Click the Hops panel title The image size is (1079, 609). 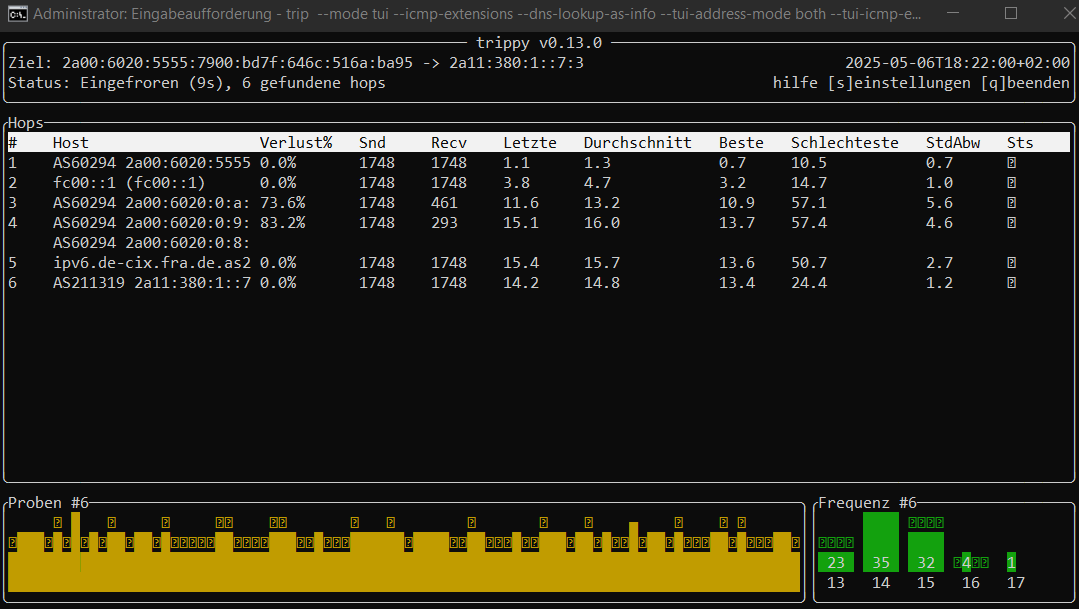pyautogui.click(x=25, y=122)
